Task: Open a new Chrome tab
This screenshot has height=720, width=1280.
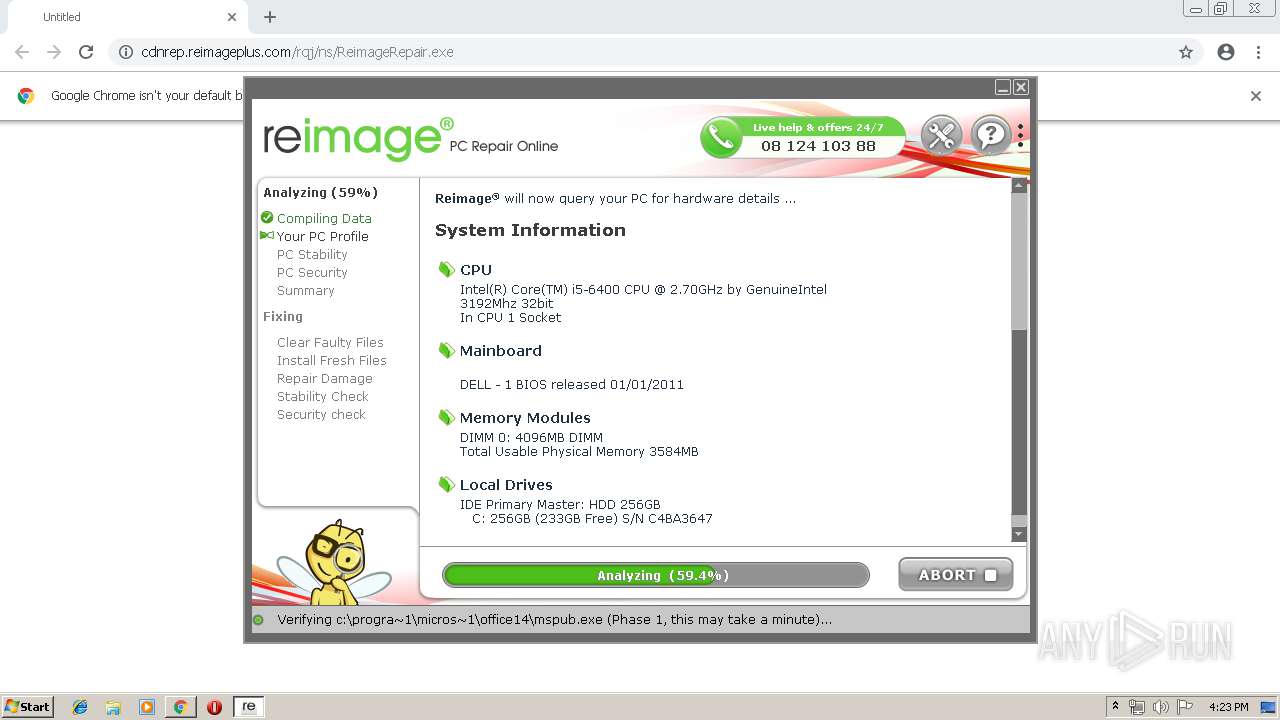Action: tap(270, 17)
